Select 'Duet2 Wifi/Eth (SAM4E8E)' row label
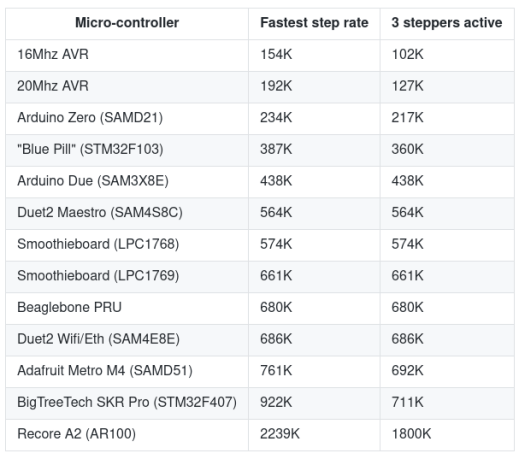This screenshot has width=525, height=465. tap(98, 339)
